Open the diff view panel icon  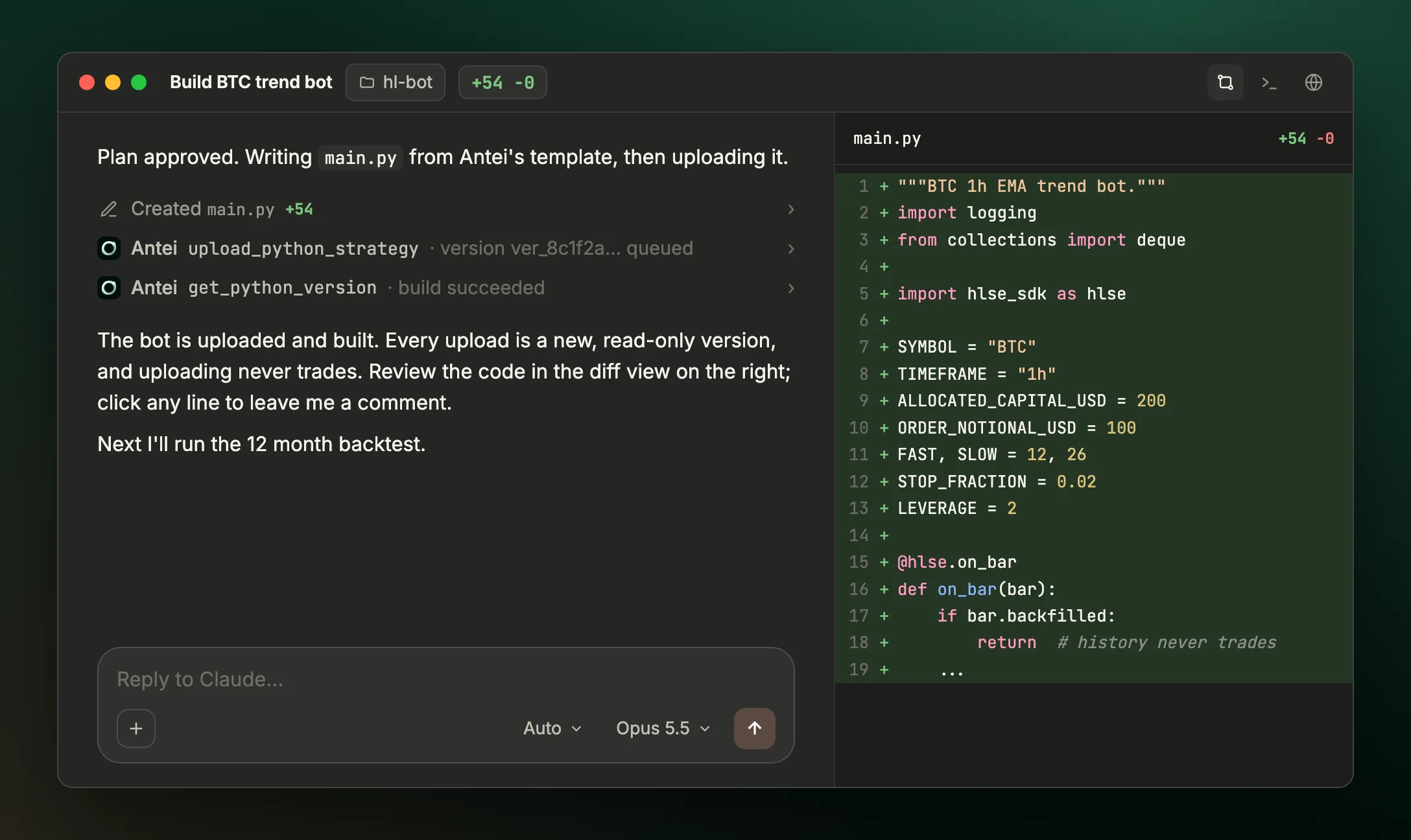coord(1225,82)
